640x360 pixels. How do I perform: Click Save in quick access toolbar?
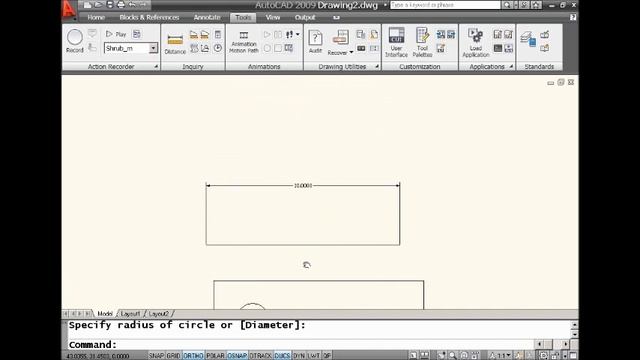tap(110, 5)
